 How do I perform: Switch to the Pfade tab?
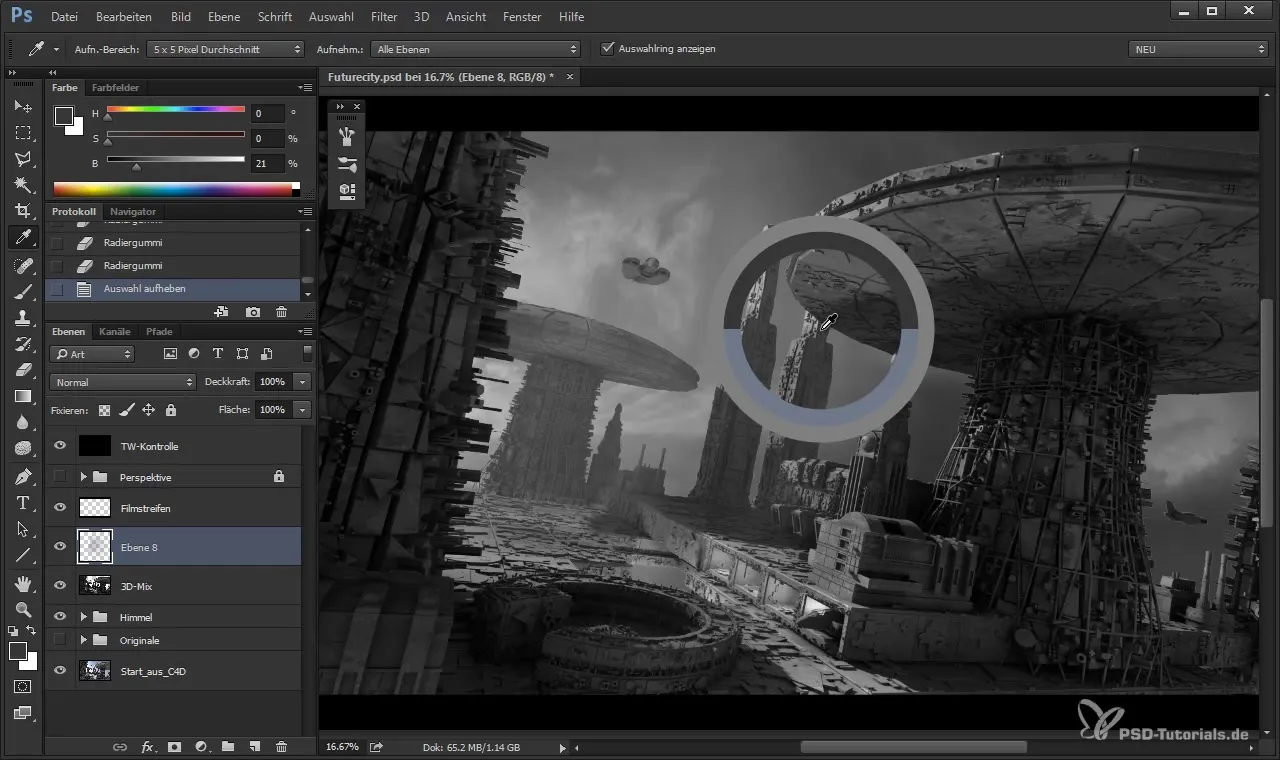tap(159, 331)
